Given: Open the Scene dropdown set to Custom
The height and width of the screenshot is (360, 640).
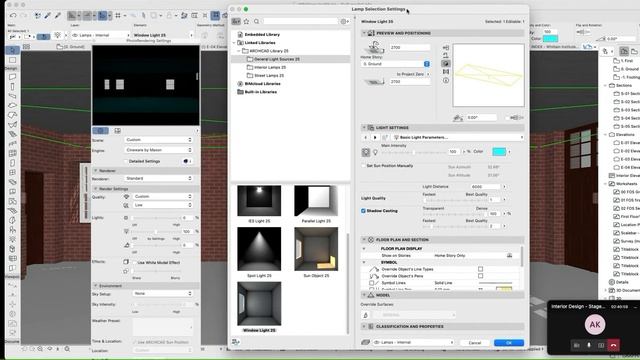Looking at the screenshot, I should [158, 140].
